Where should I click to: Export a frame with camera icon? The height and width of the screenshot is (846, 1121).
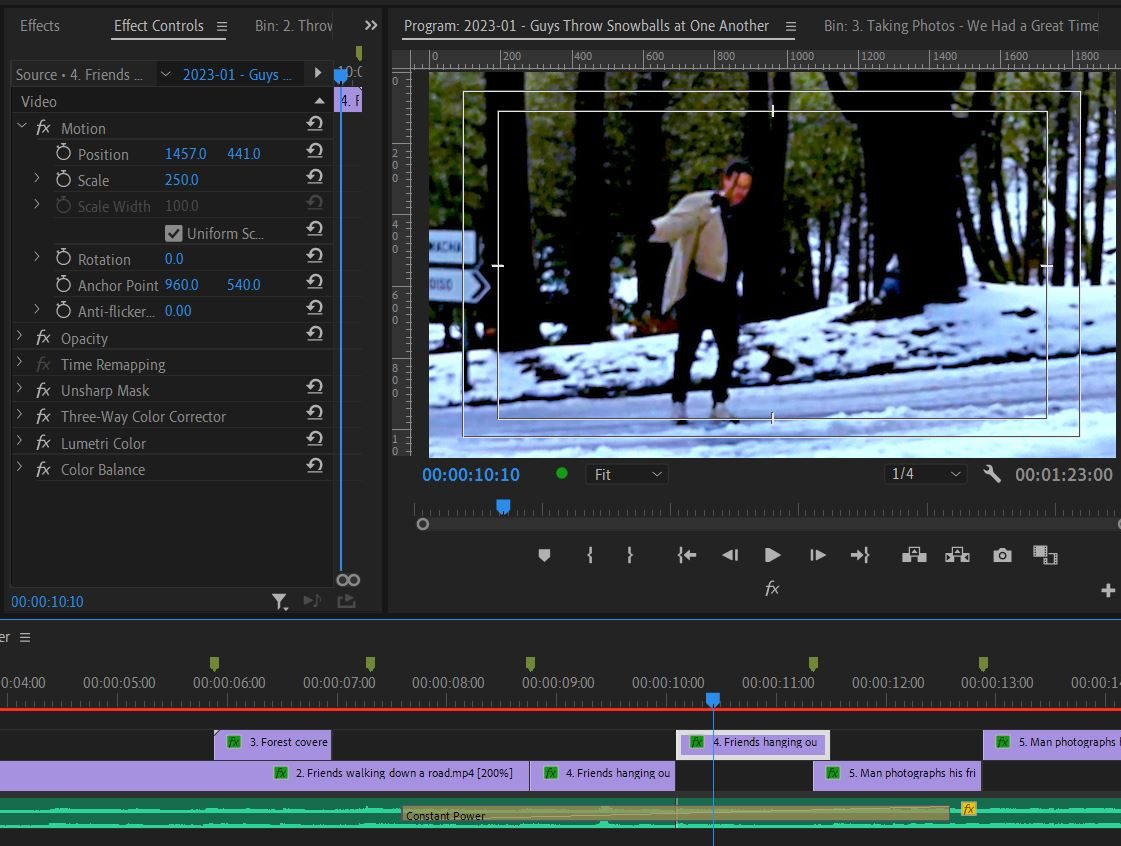point(1002,556)
